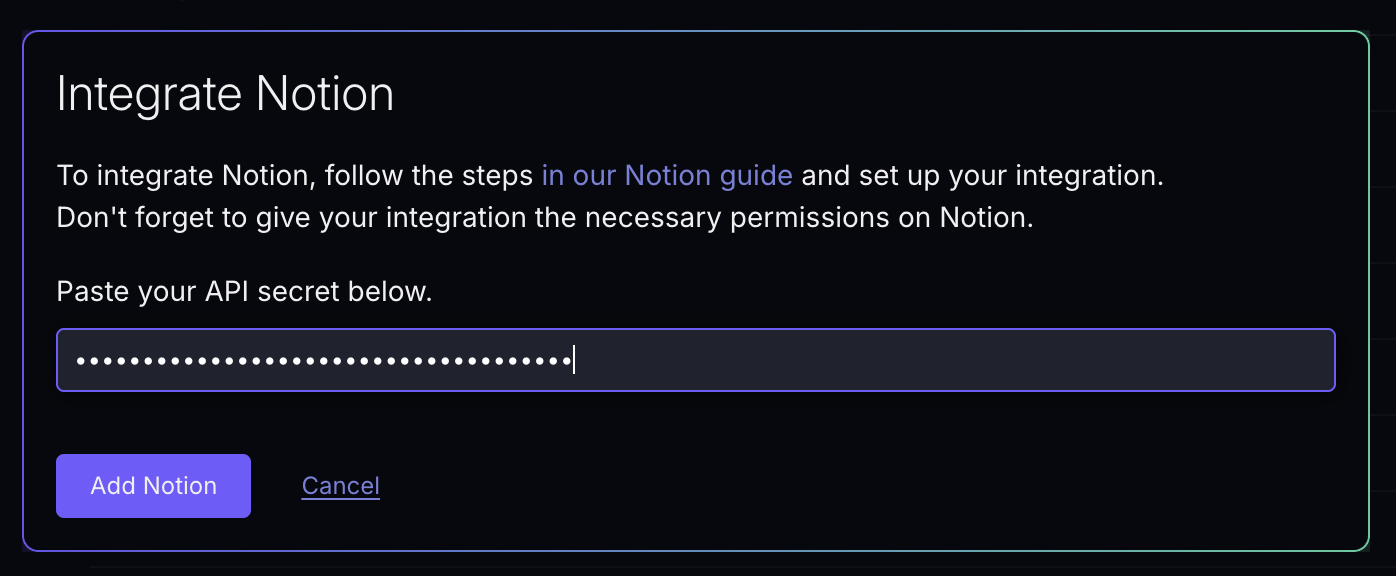Viewport: 1396px width, 576px height.
Task: Click the 'Paste your API secret below' text
Action: point(244,291)
